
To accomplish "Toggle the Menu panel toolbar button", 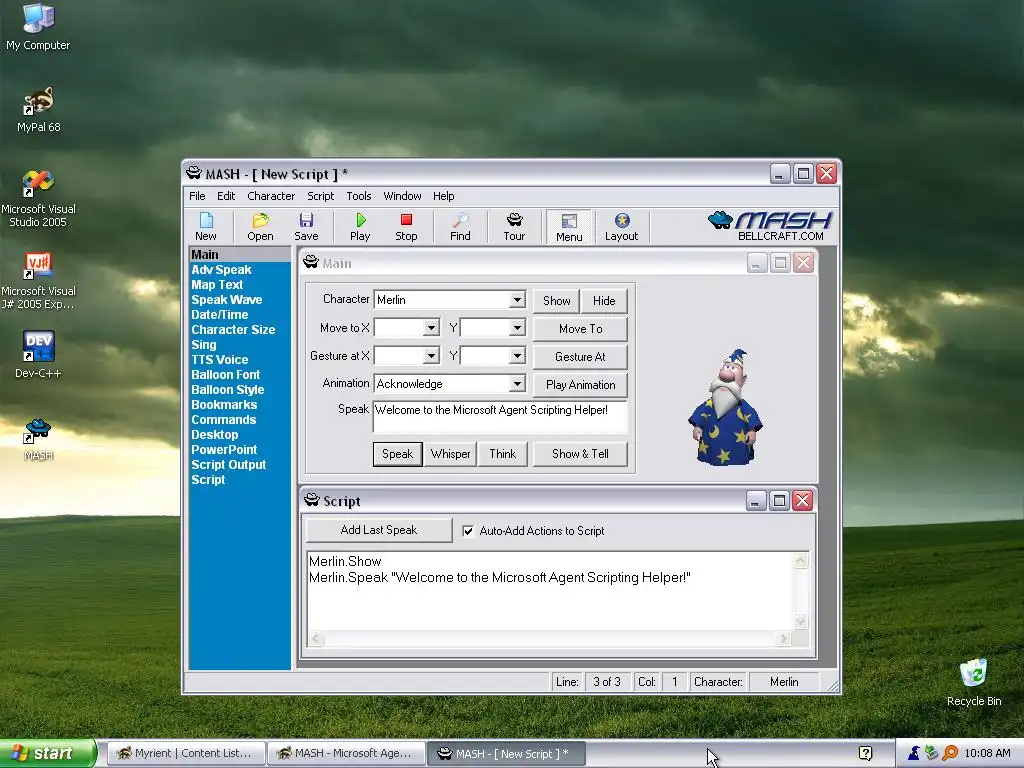I will pos(569,227).
